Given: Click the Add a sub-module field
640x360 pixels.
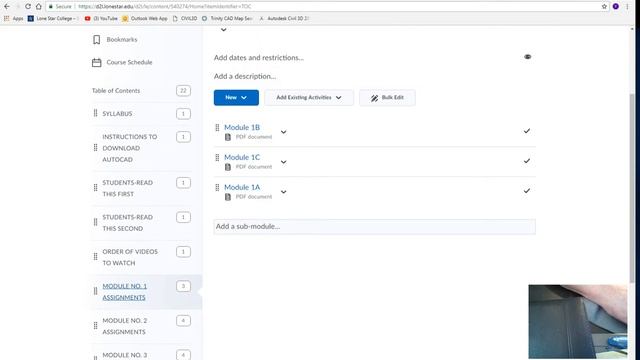Looking at the screenshot, I should pos(374,227).
